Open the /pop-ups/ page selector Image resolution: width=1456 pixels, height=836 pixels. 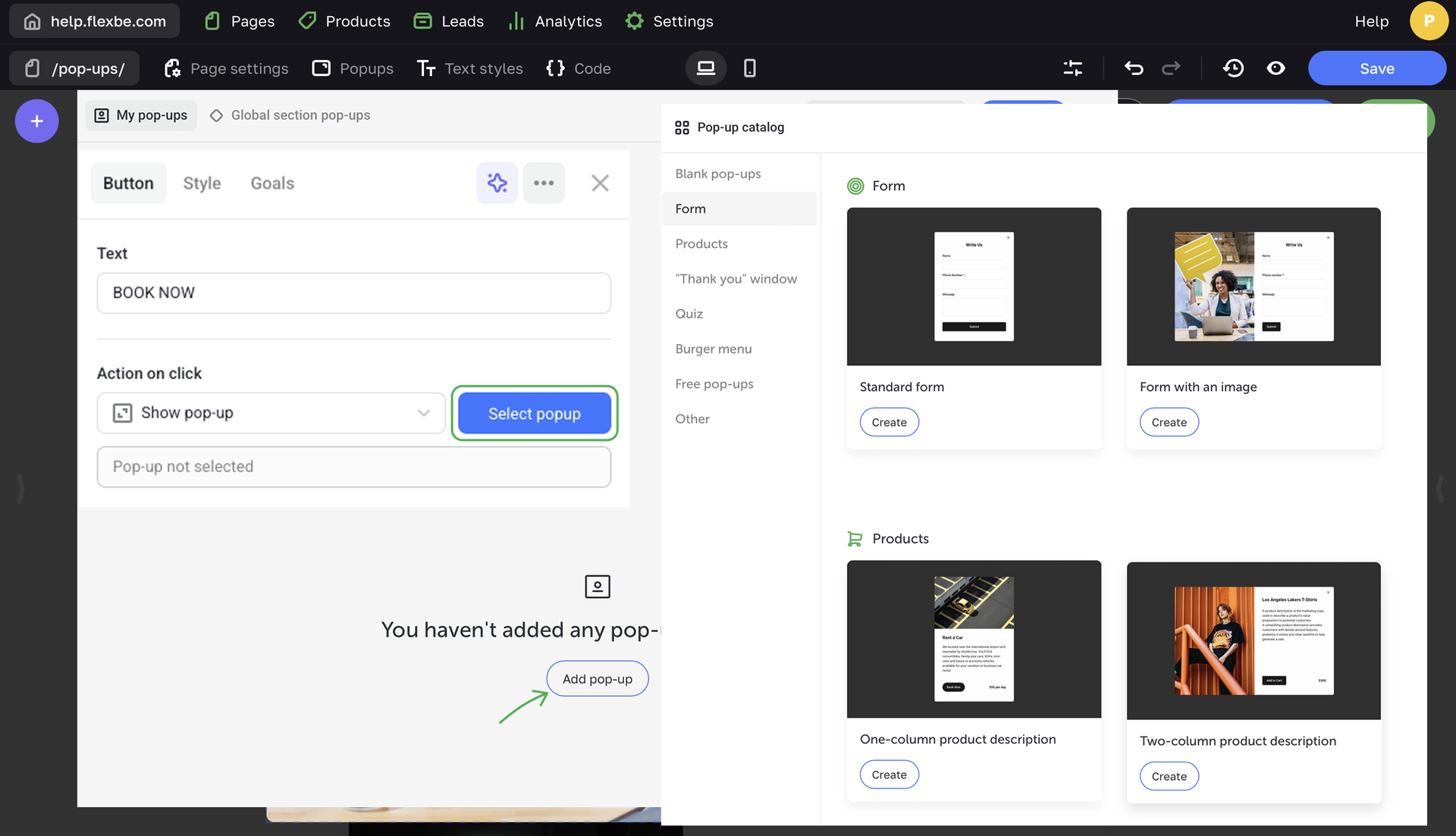click(75, 68)
